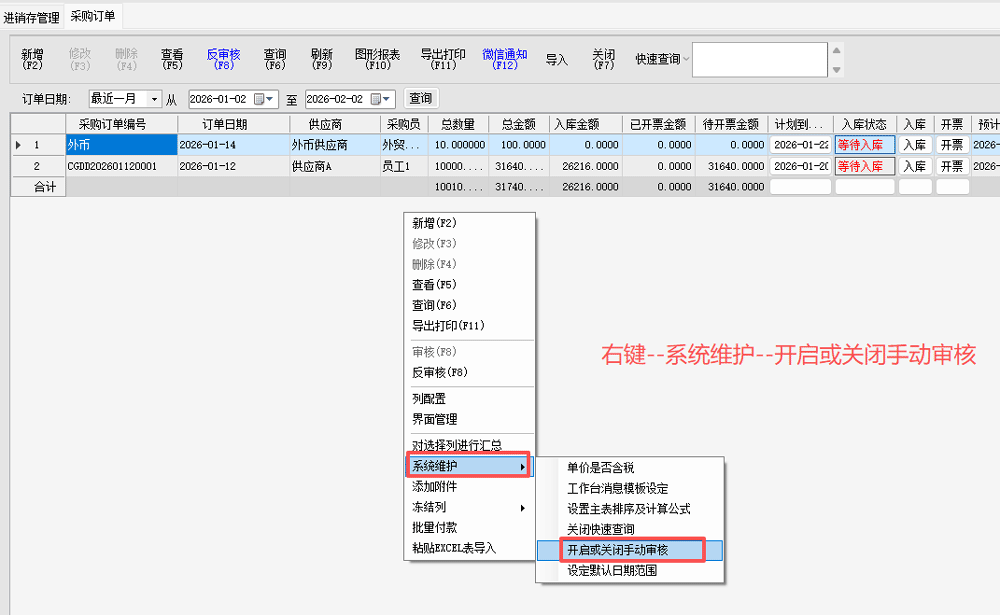Open the end date 2026-02-02 calendar picker
The width and height of the screenshot is (1000, 615).
(380, 99)
